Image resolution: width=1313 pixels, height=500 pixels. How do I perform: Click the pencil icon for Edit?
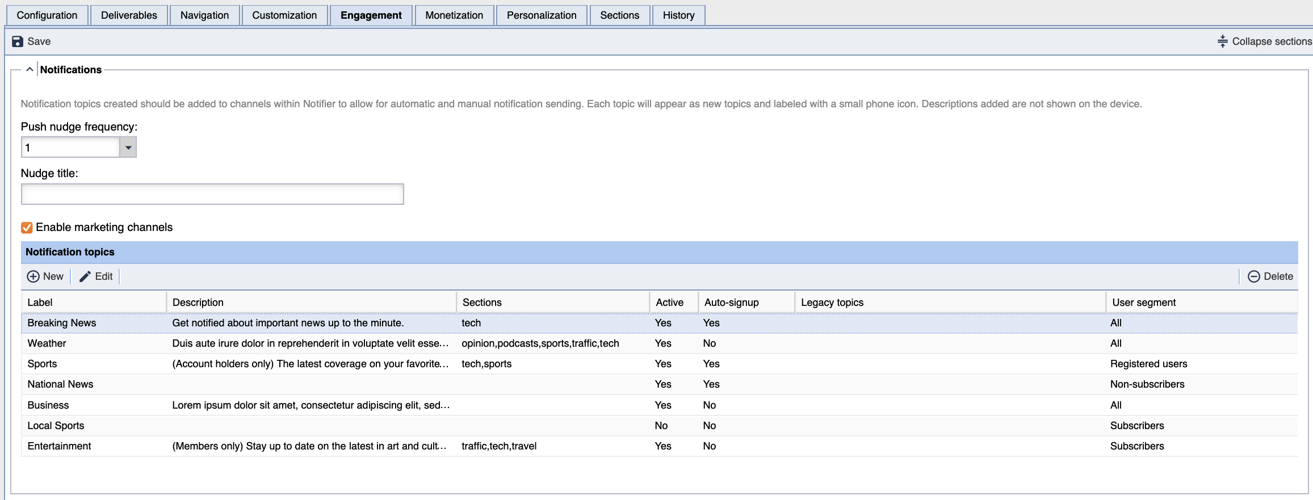pos(85,276)
